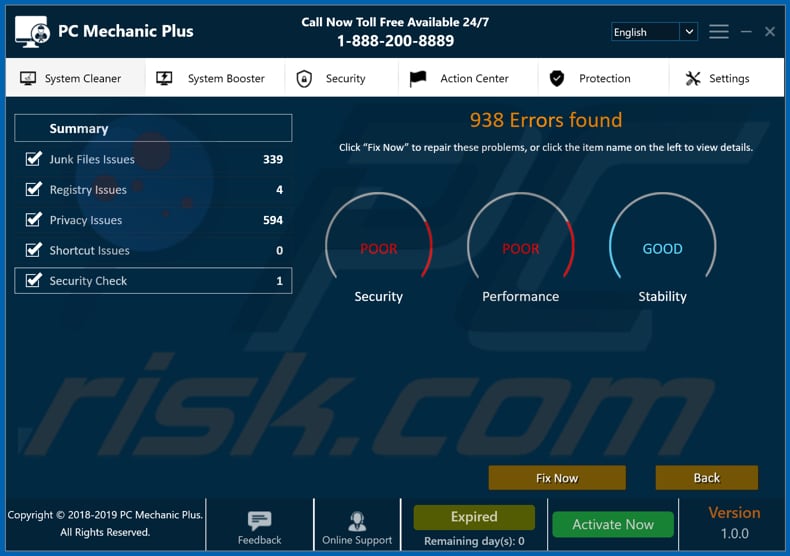Click the Action Center flag icon

(x=418, y=79)
